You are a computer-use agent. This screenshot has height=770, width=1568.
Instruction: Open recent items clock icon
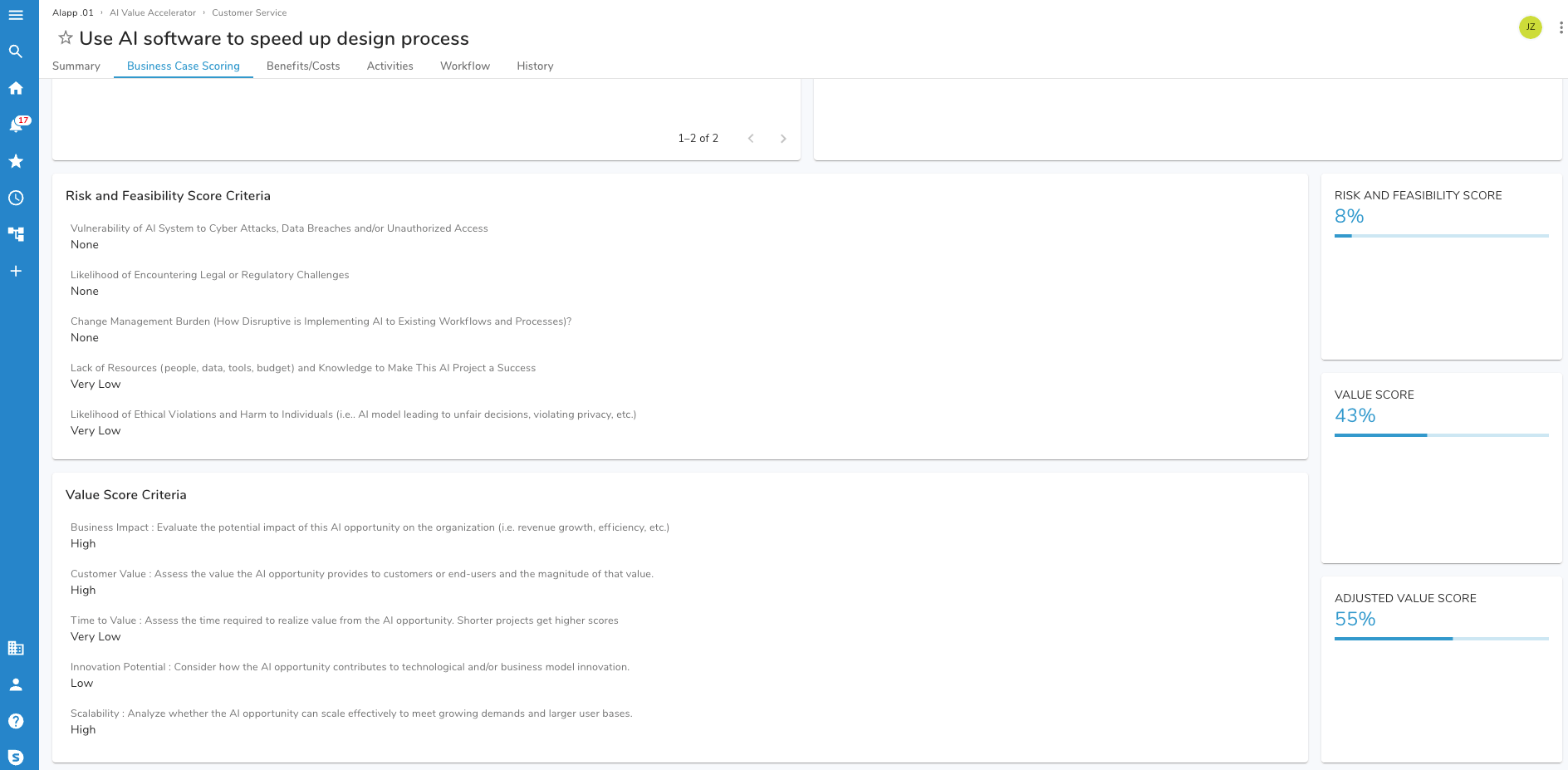(16, 198)
